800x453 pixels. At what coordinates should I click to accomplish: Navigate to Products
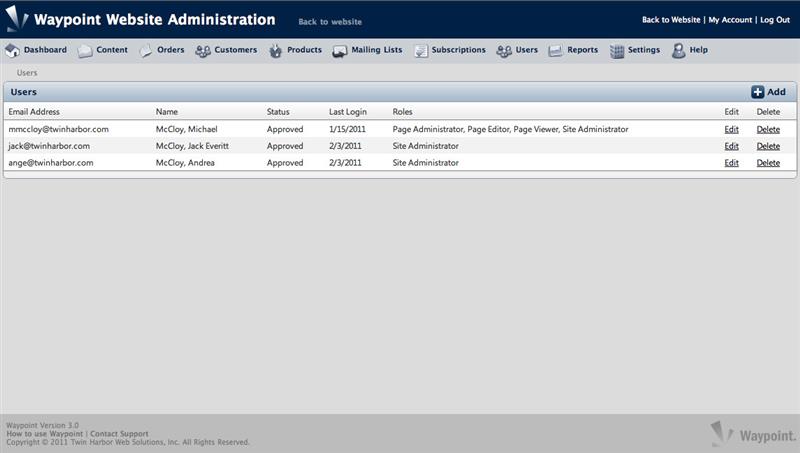tap(304, 50)
